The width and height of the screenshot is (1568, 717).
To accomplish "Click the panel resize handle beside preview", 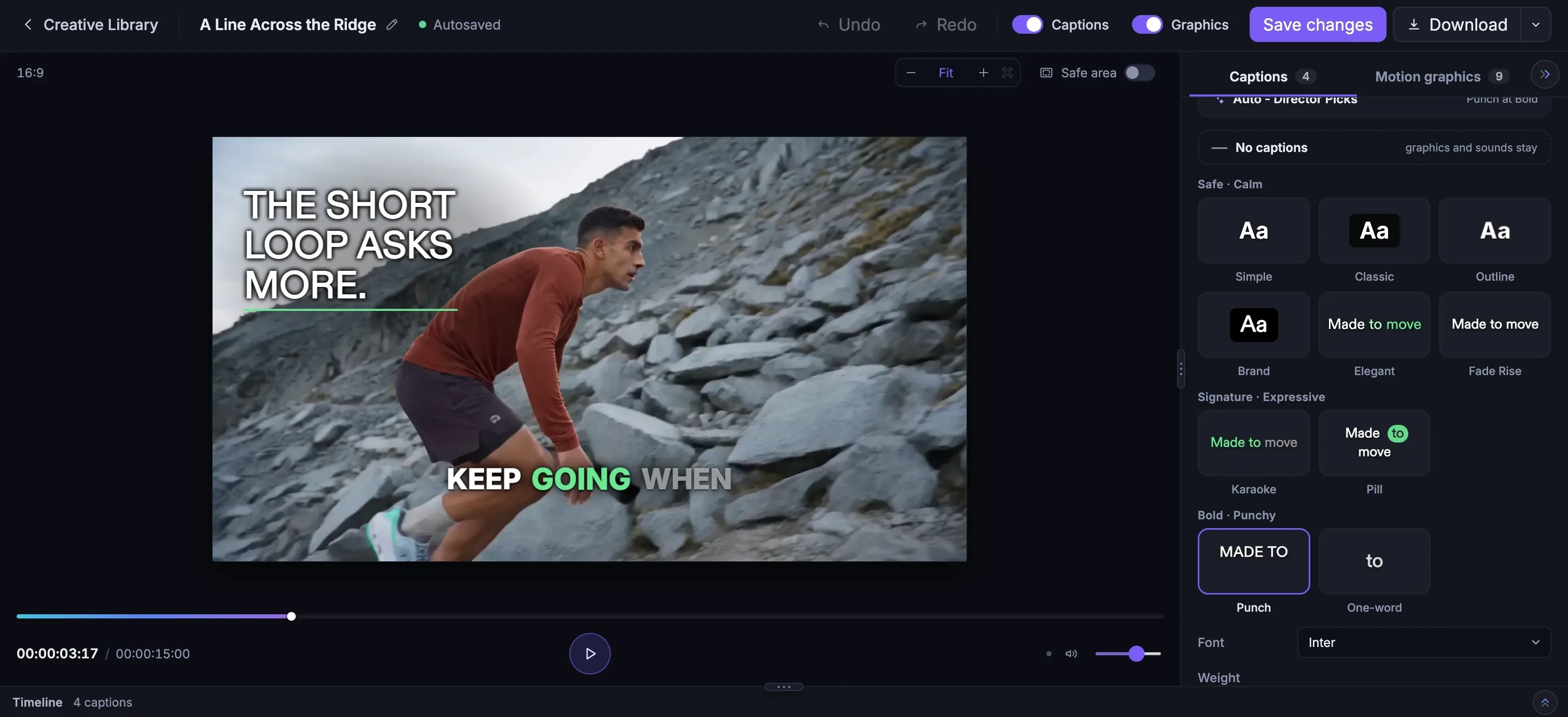I will (1180, 368).
